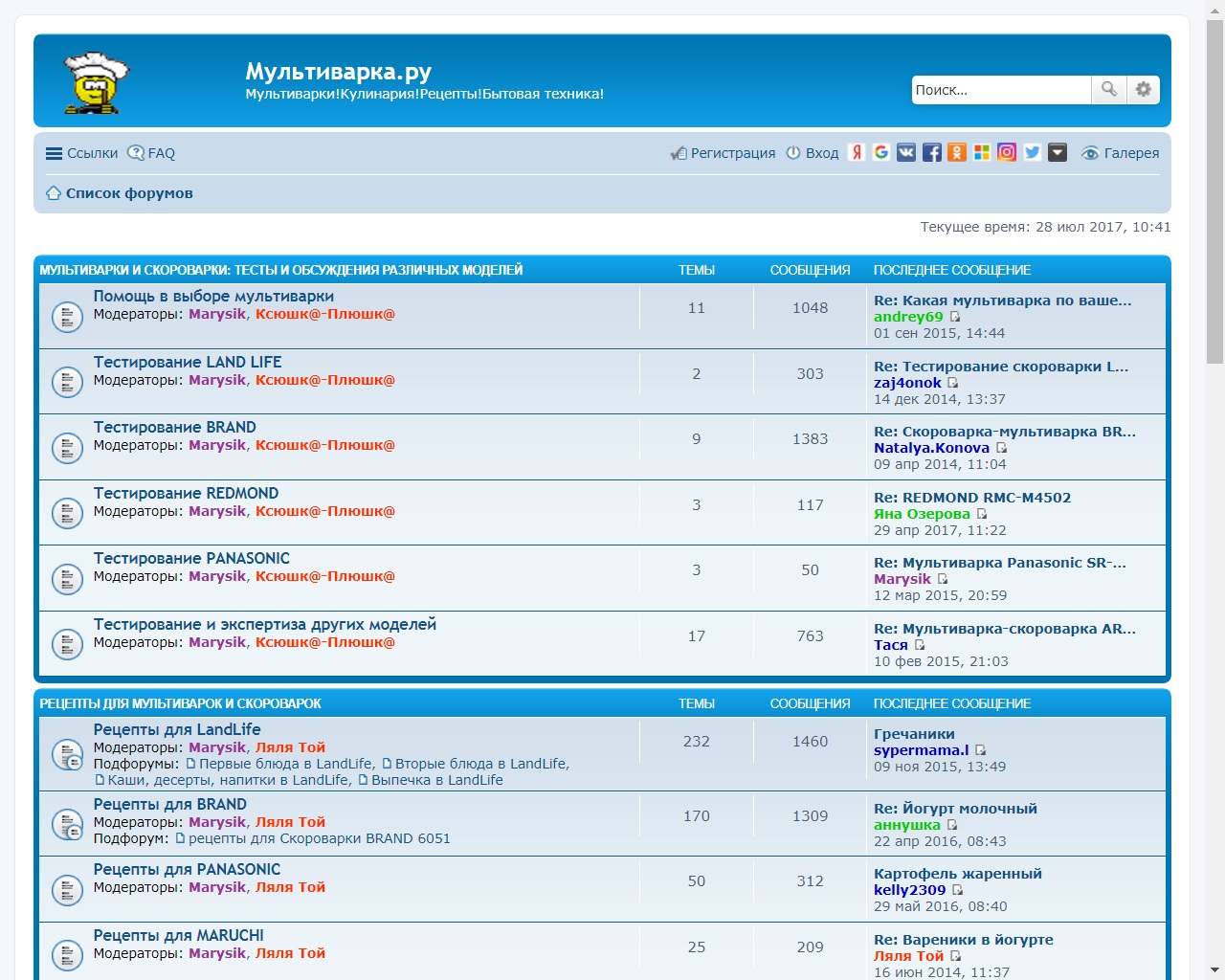This screenshot has width=1225, height=980.
Task: Log in with Microsoft icon
Action: (981, 152)
